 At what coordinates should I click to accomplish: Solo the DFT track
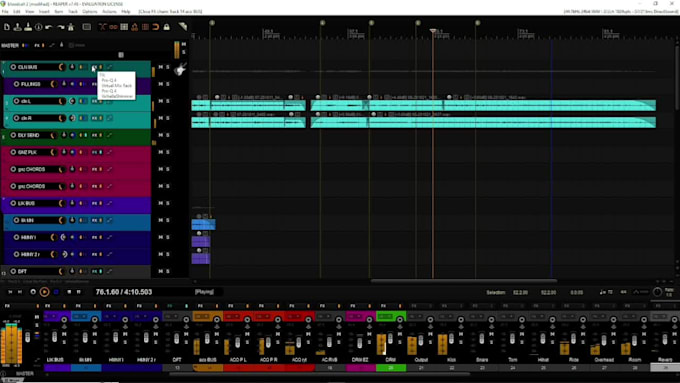point(167,271)
